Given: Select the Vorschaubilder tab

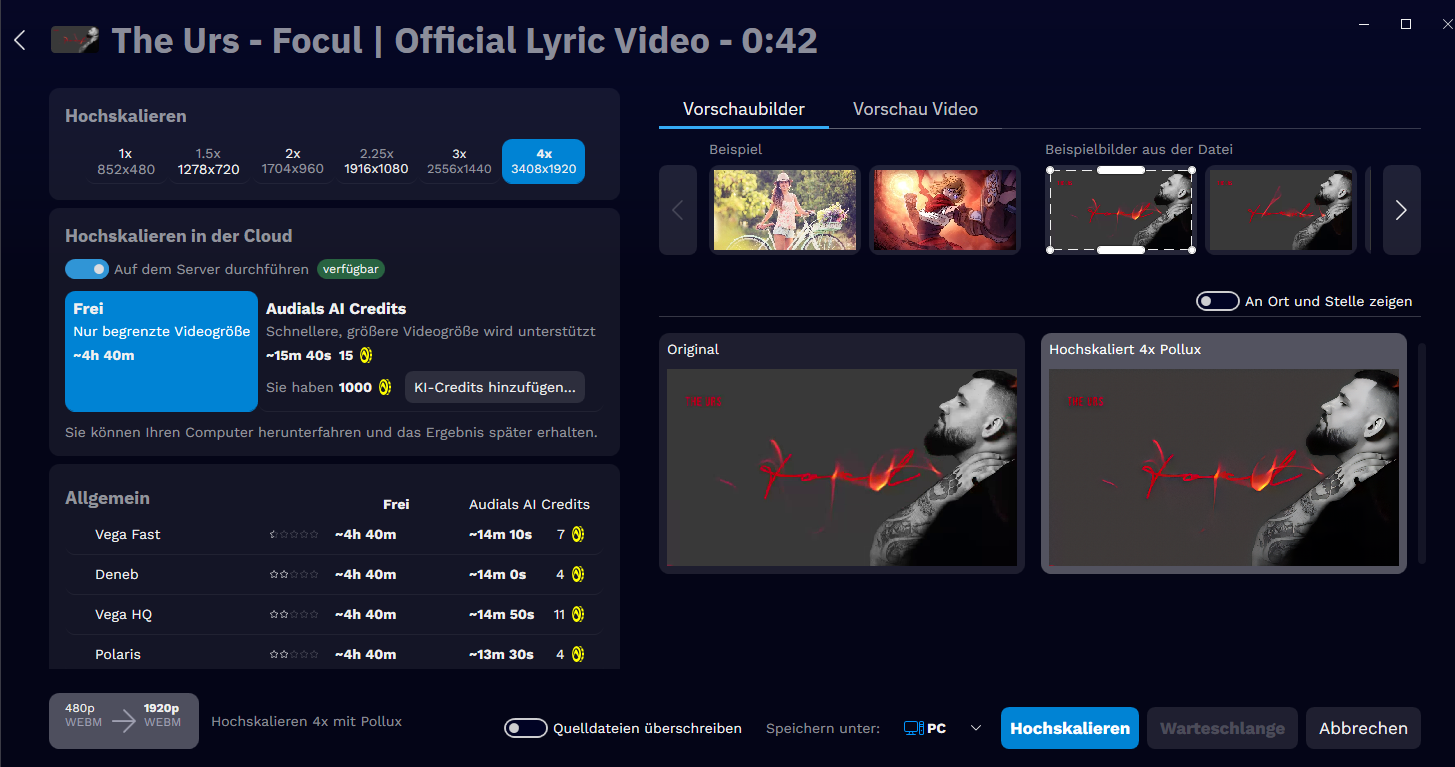Looking at the screenshot, I should [x=744, y=109].
